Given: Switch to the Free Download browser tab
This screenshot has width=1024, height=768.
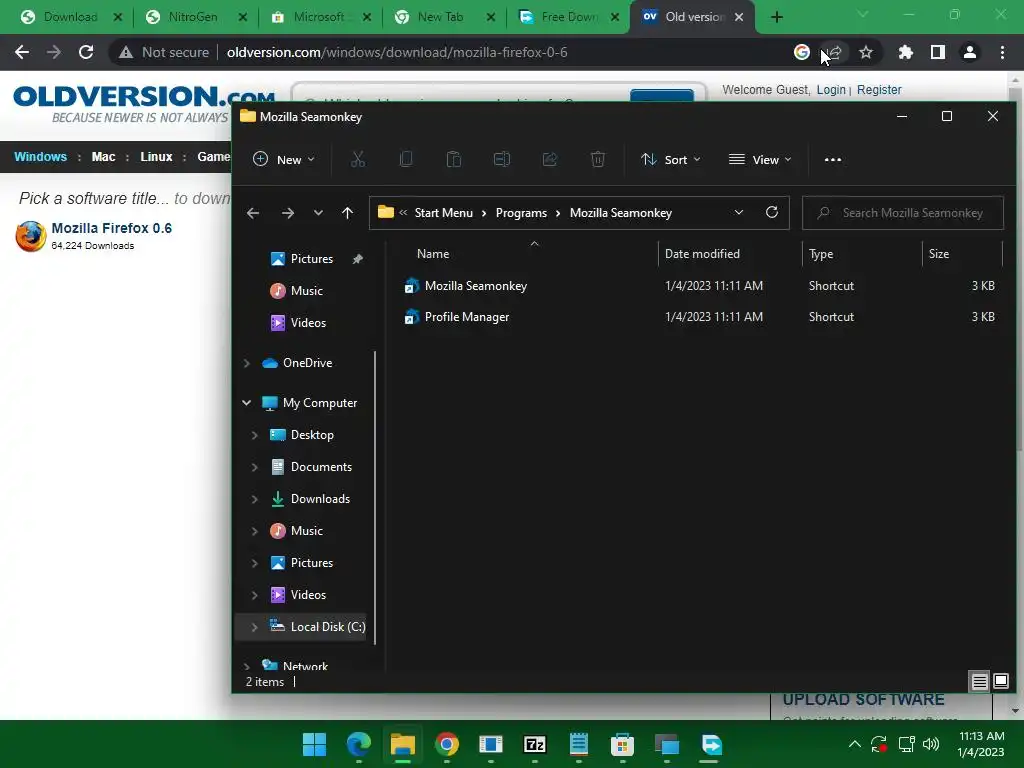Looking at the screenshot, I should click(x=568, y=17).
